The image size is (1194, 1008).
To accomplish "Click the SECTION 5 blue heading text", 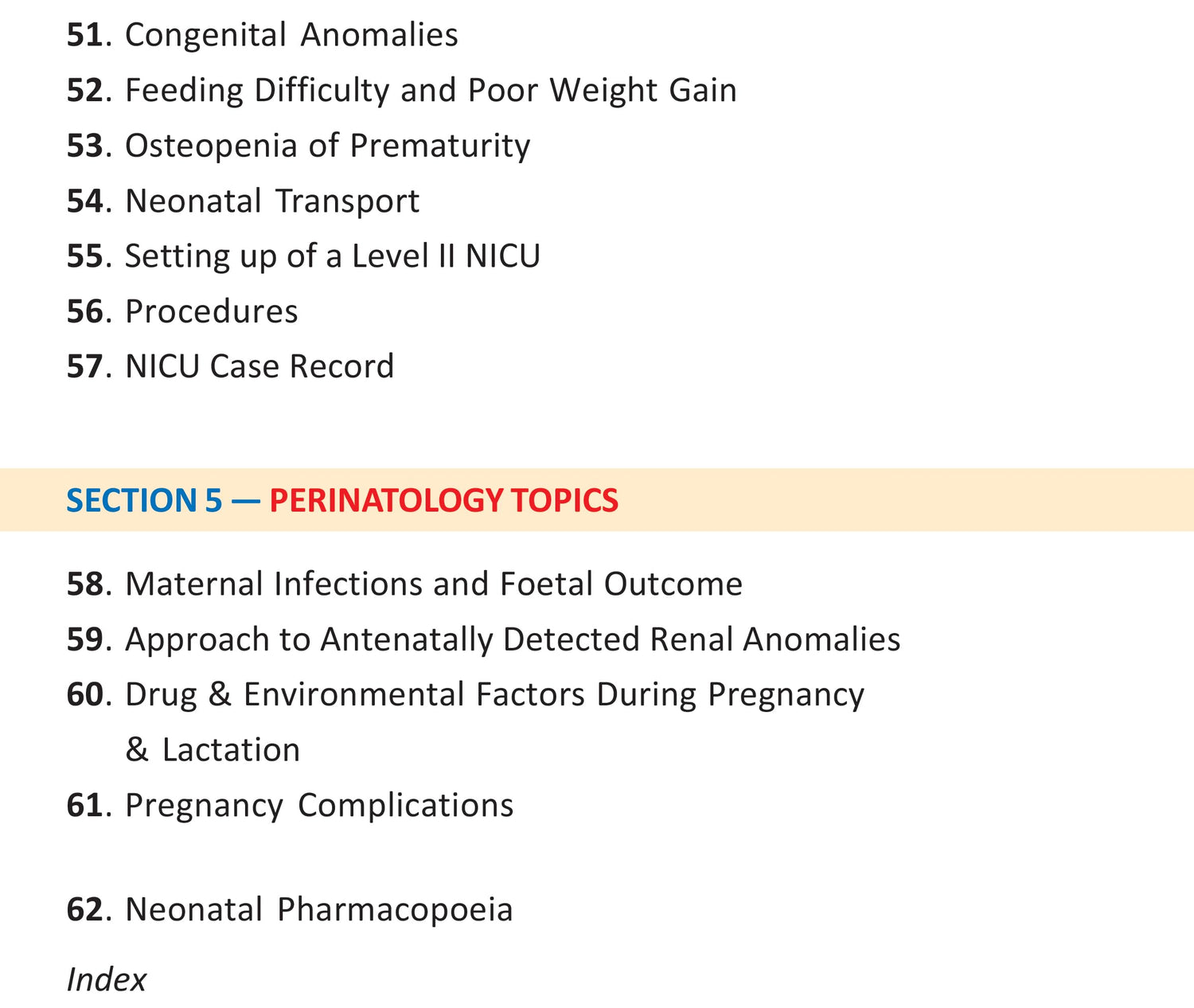I will point(144,500).
